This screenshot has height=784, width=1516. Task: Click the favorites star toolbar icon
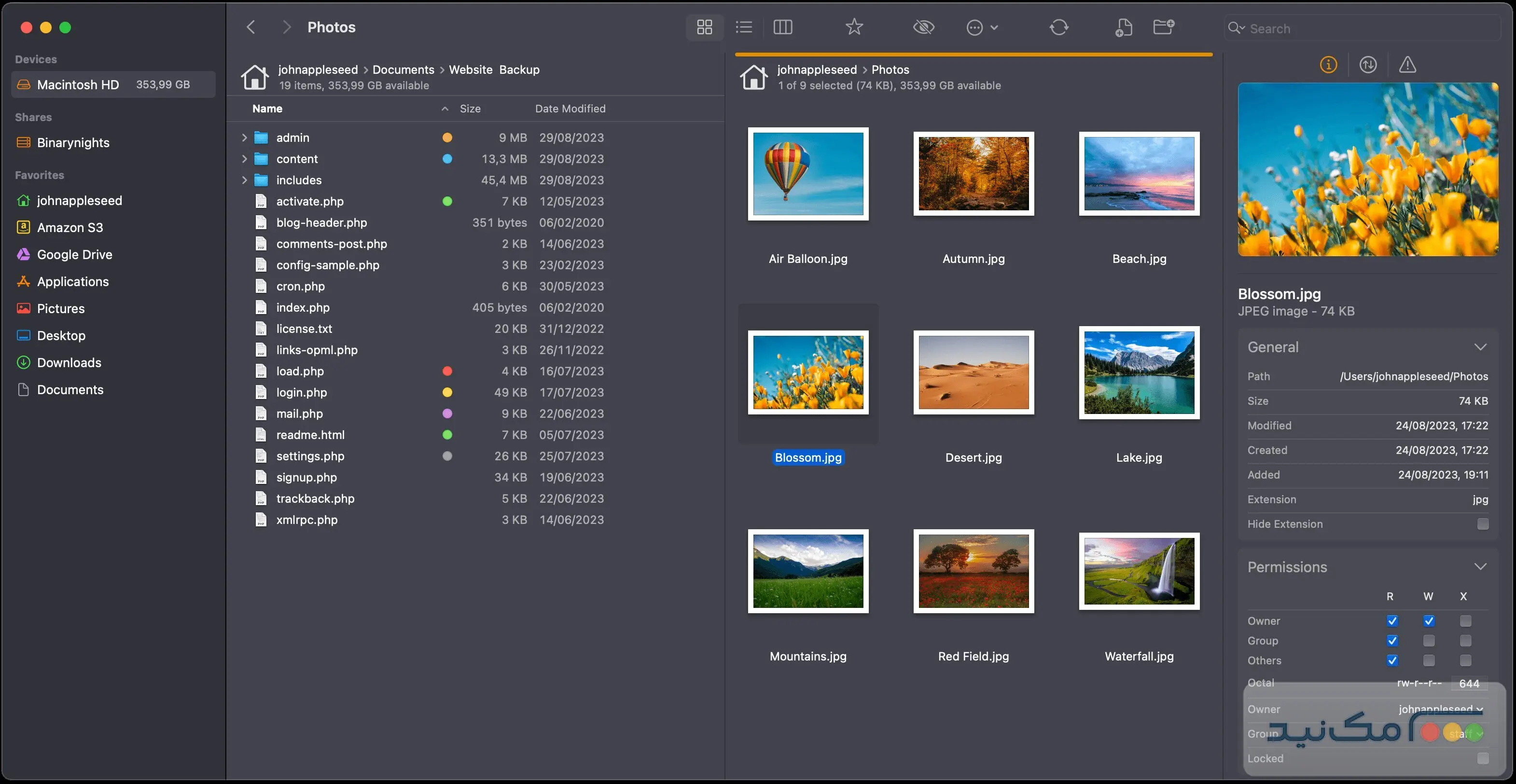point(854,27)
